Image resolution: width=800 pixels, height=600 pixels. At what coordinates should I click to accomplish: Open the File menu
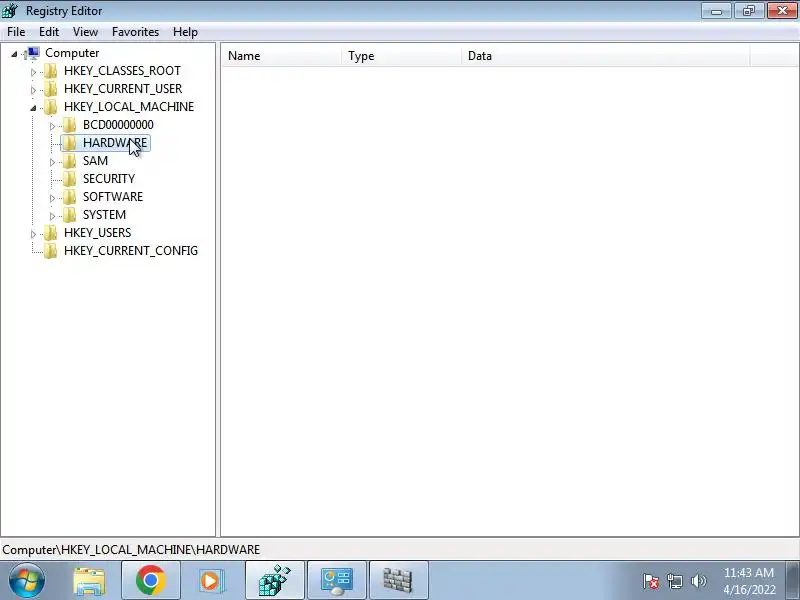(16, 32)
